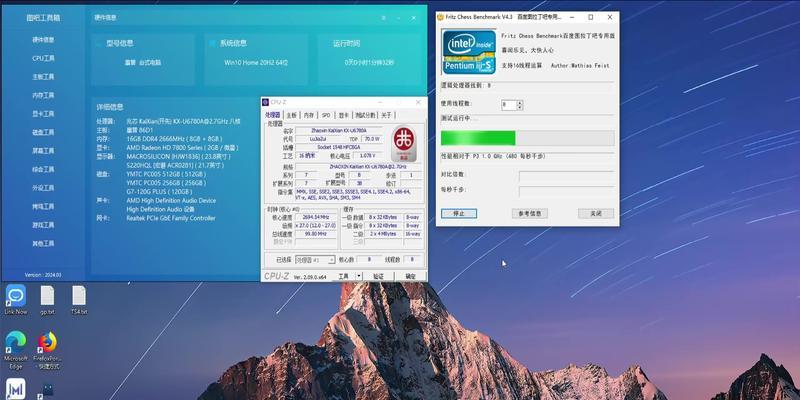Click 参考信息 button in Fritz Benchmark
Image resolution: width=800 pixels, height=400 pixels.
pos(530,214)
